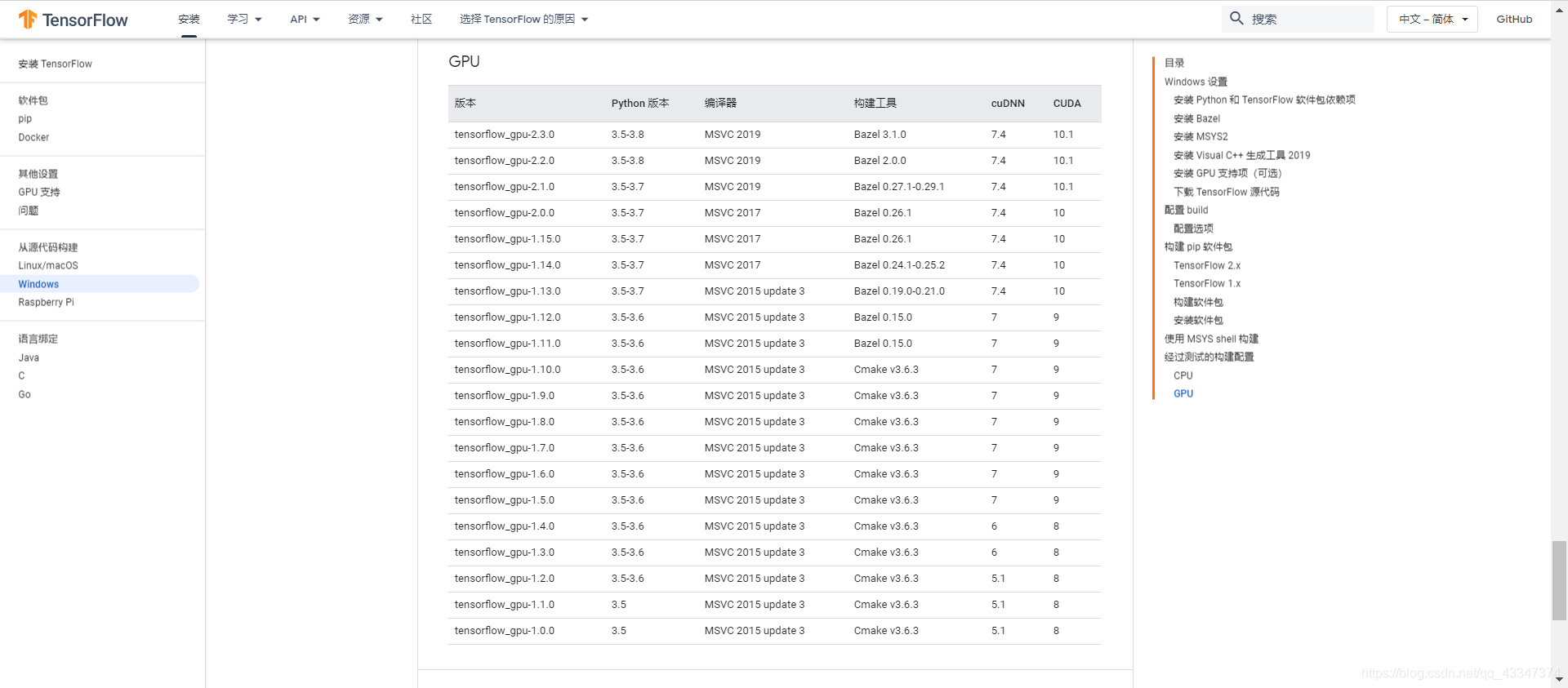Open the C language binding page
Image resolution: width=1568 pixels, height=688 pixels.
pos(21,375)
